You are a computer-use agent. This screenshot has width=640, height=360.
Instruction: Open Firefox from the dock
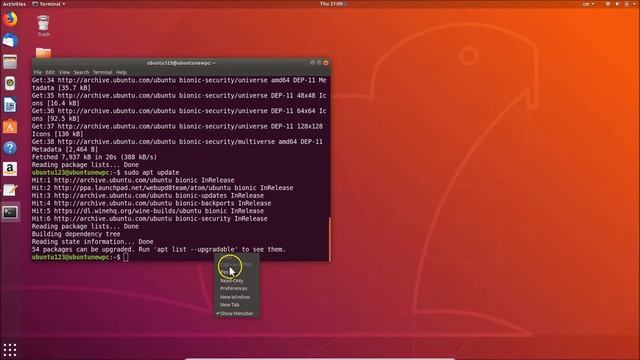(10, 19)
